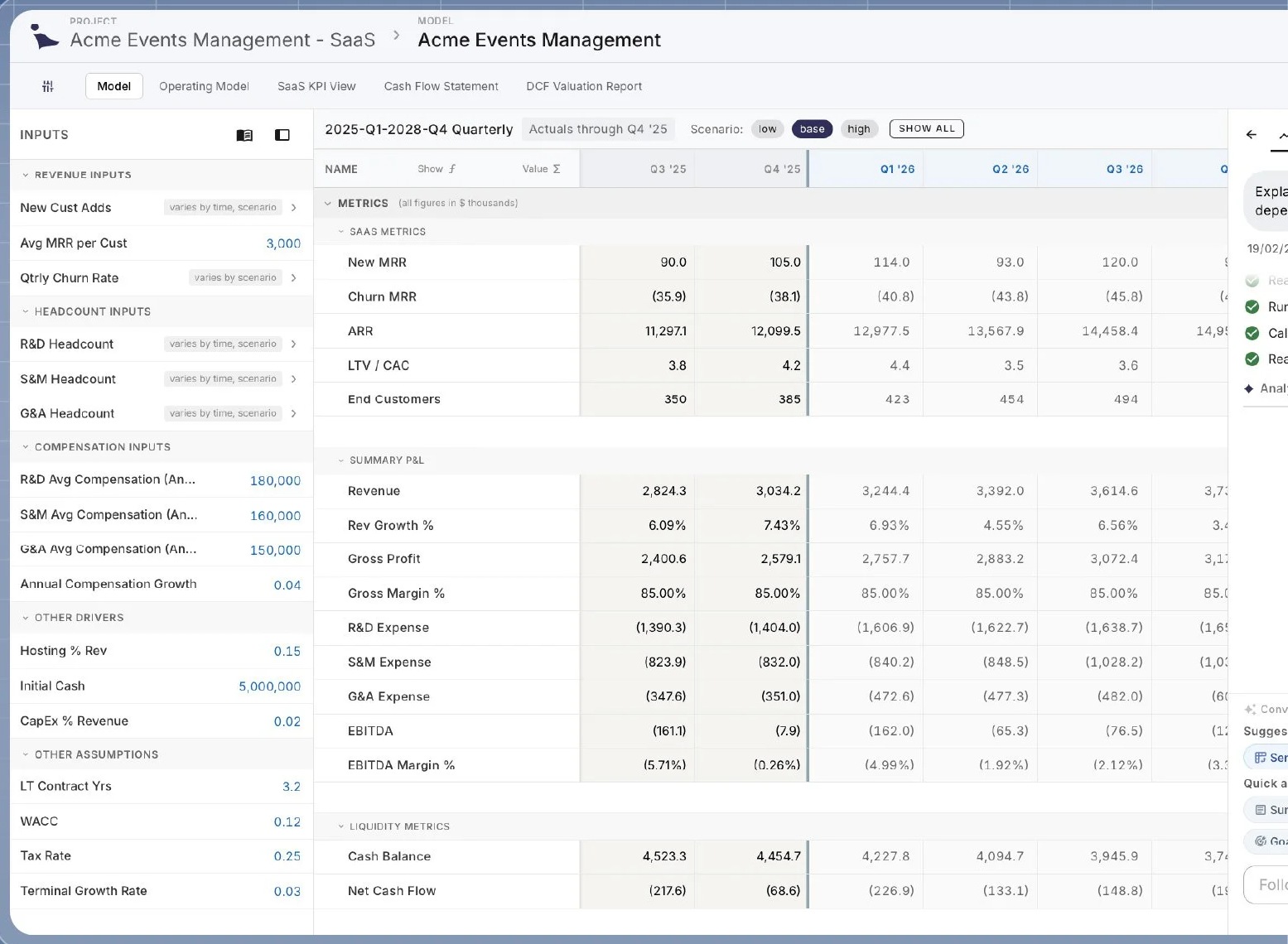This screenshot has height=944, width=1288.
Task: Click the green check beside Cal step
Action: (1252, 333)
